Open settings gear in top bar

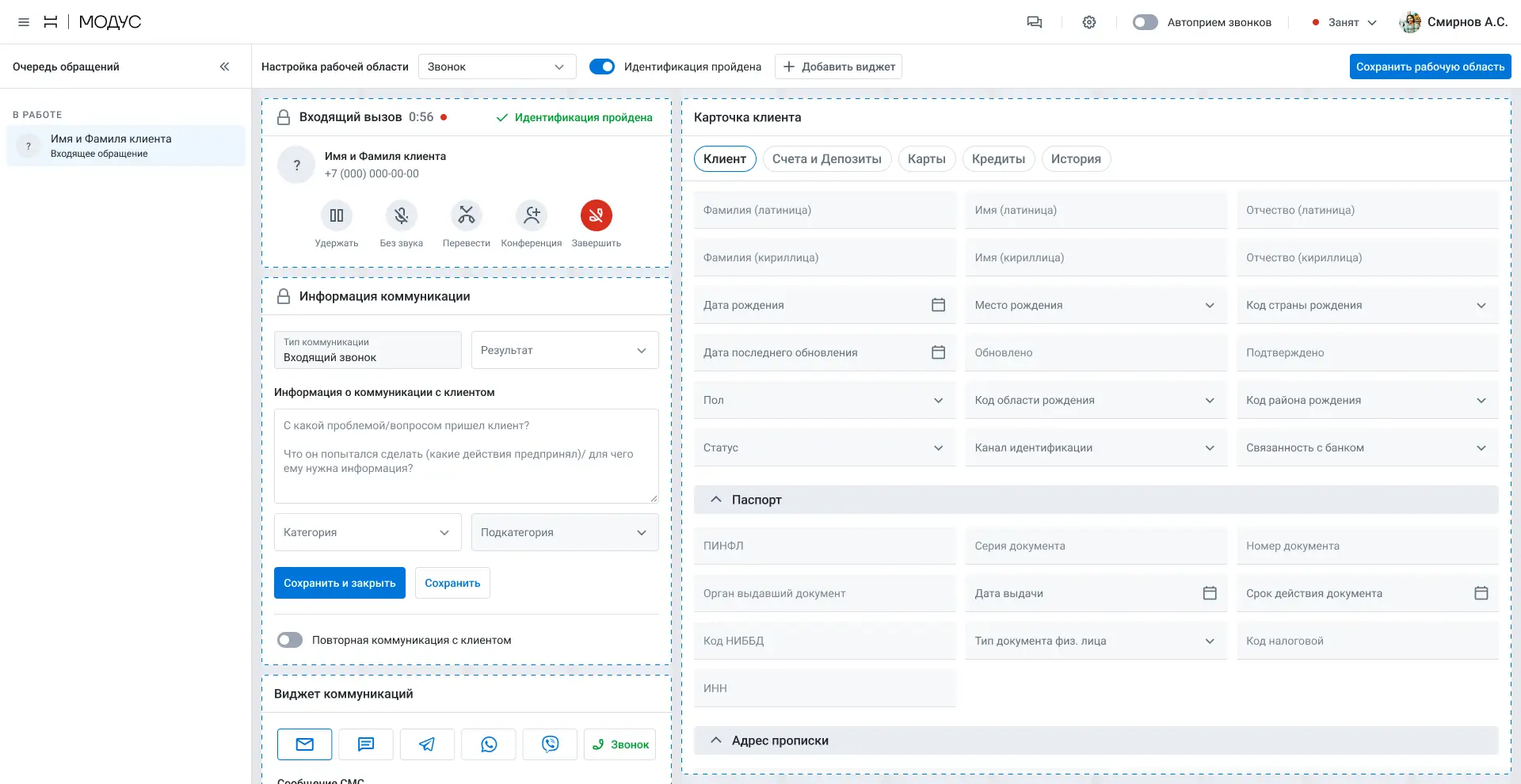coord(1089,22)
